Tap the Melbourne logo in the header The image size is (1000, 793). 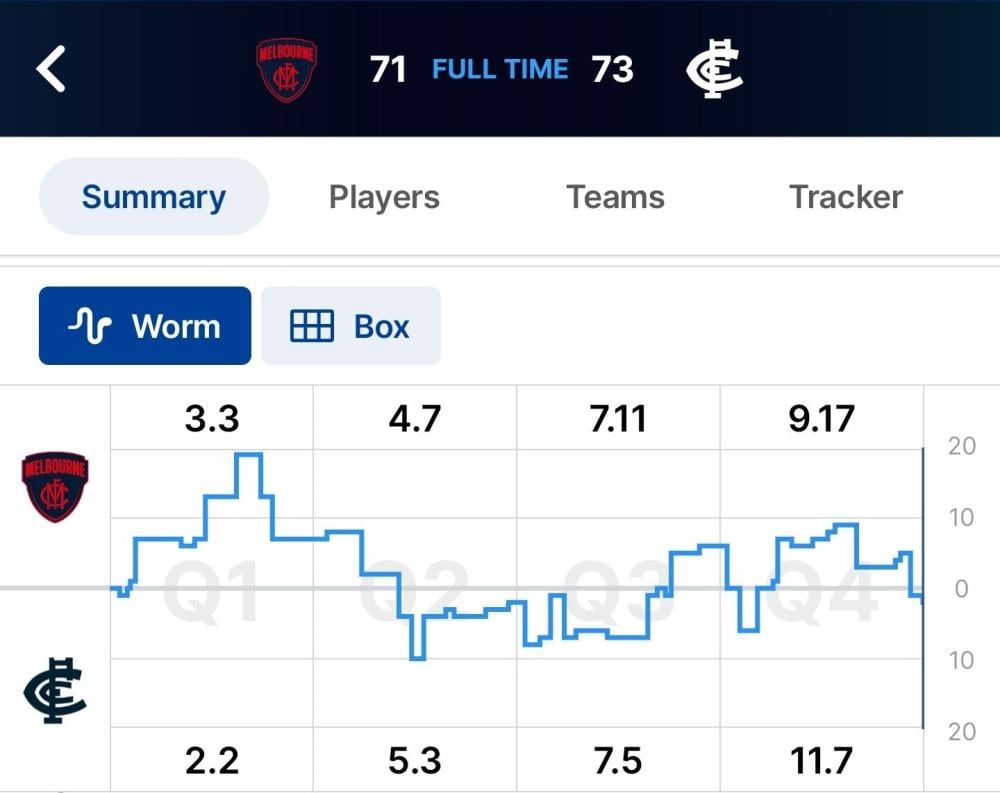[x=286, y=70]
